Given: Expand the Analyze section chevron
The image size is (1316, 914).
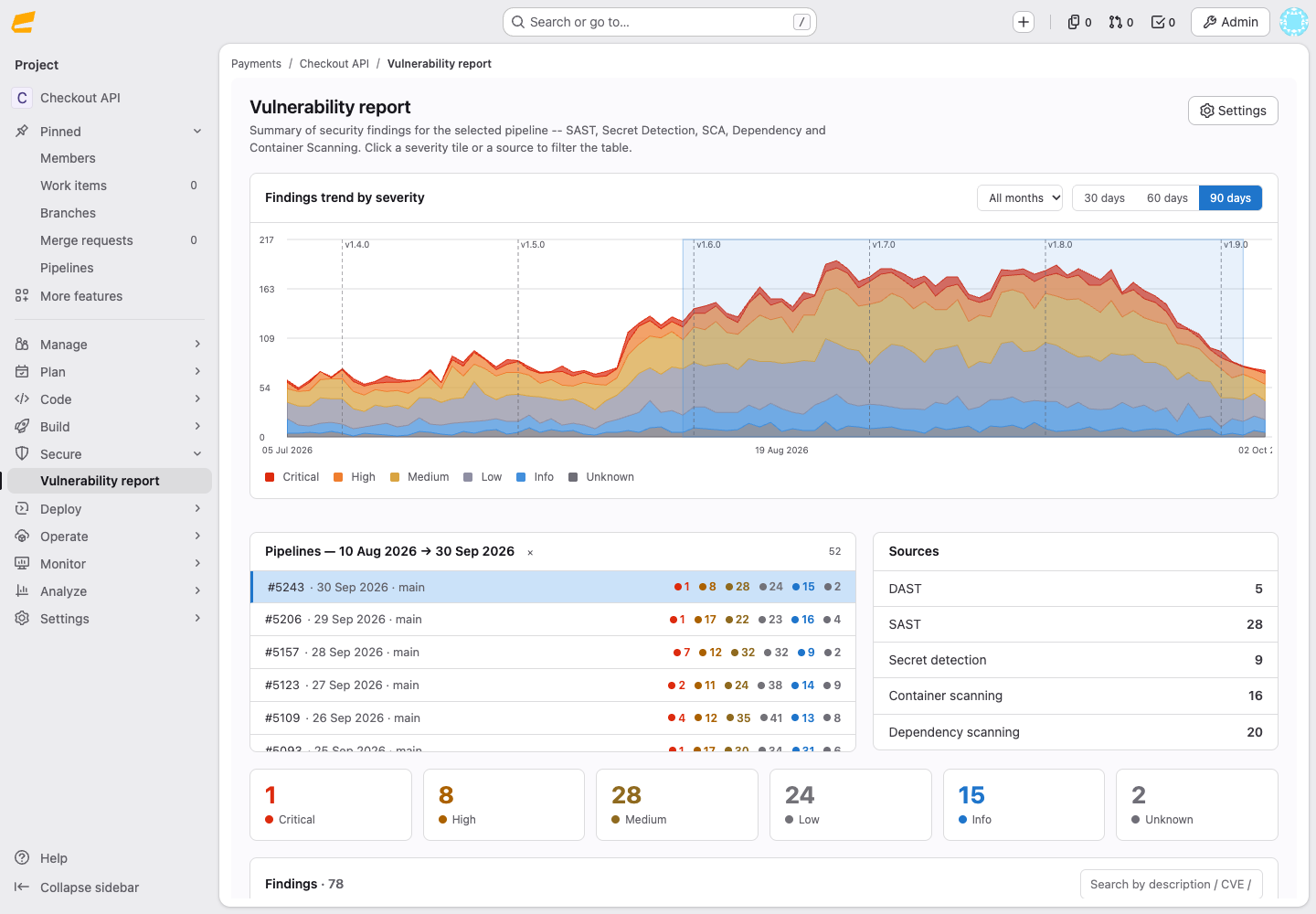Looking at the screenshot, I should click(197, 591).
